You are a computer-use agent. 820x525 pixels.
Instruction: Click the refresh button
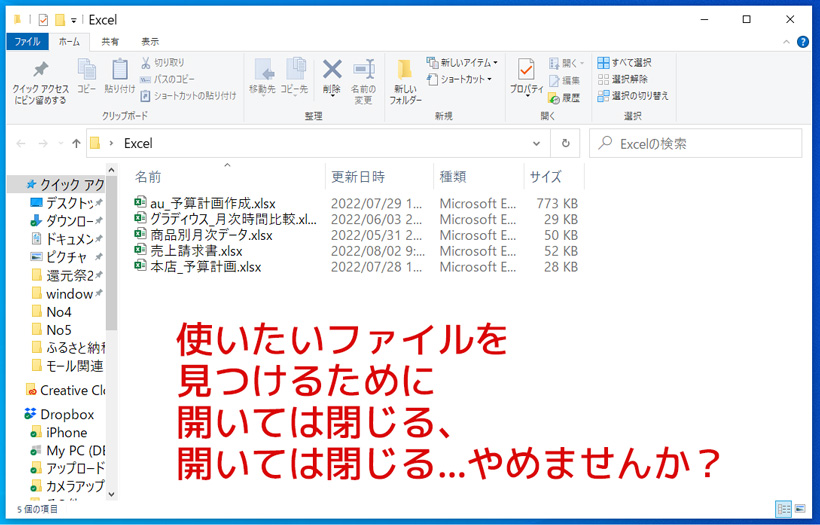point(565,143)
